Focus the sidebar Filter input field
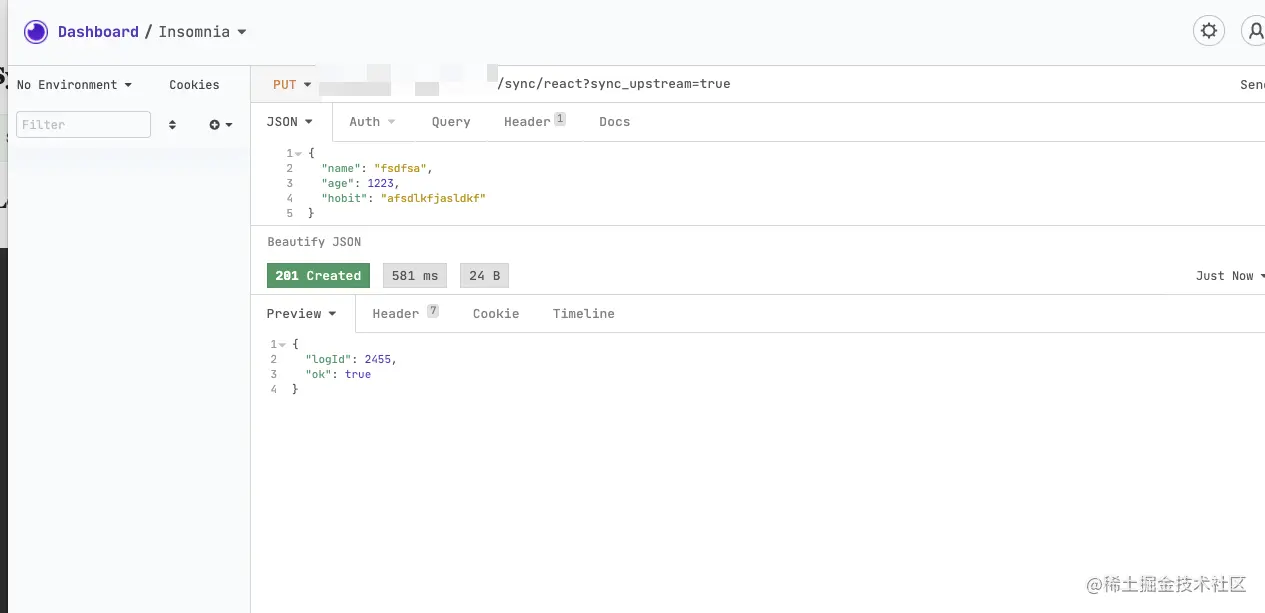The width and height of the screenshot is (1265, 613). click(84, 125)
